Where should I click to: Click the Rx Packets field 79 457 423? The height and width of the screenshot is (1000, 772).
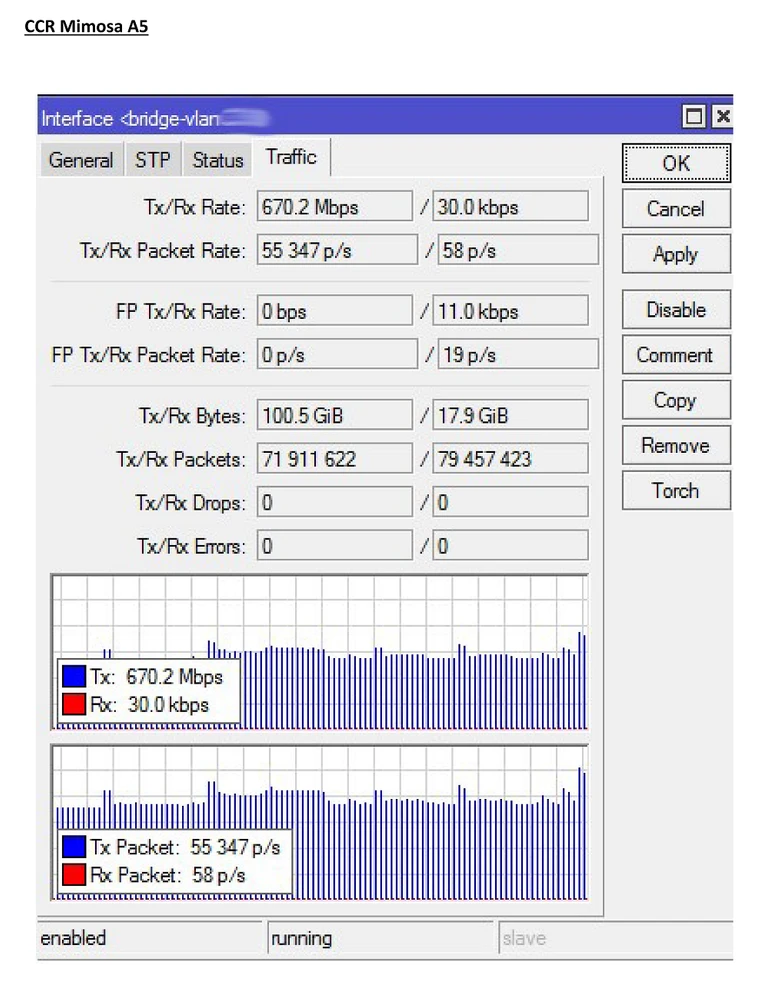point(510,460)
